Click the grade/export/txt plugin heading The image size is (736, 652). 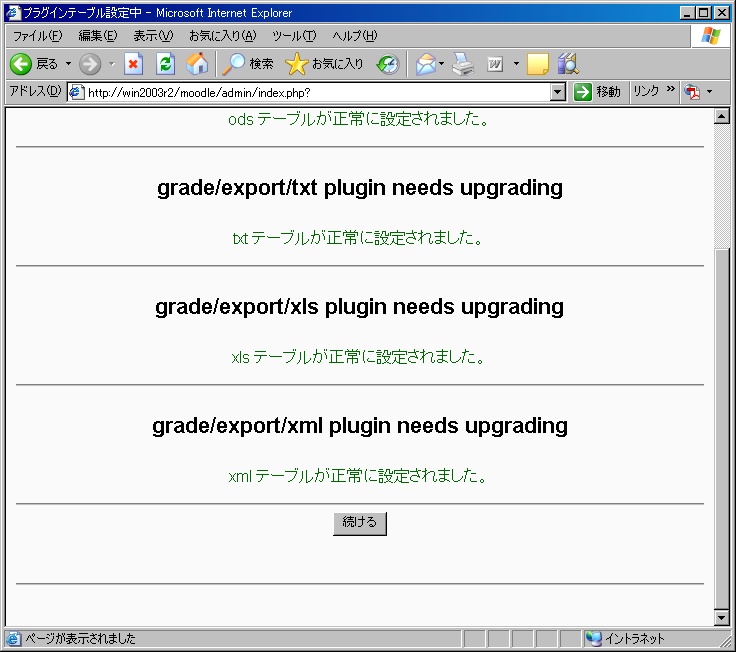tap(360, 188)
